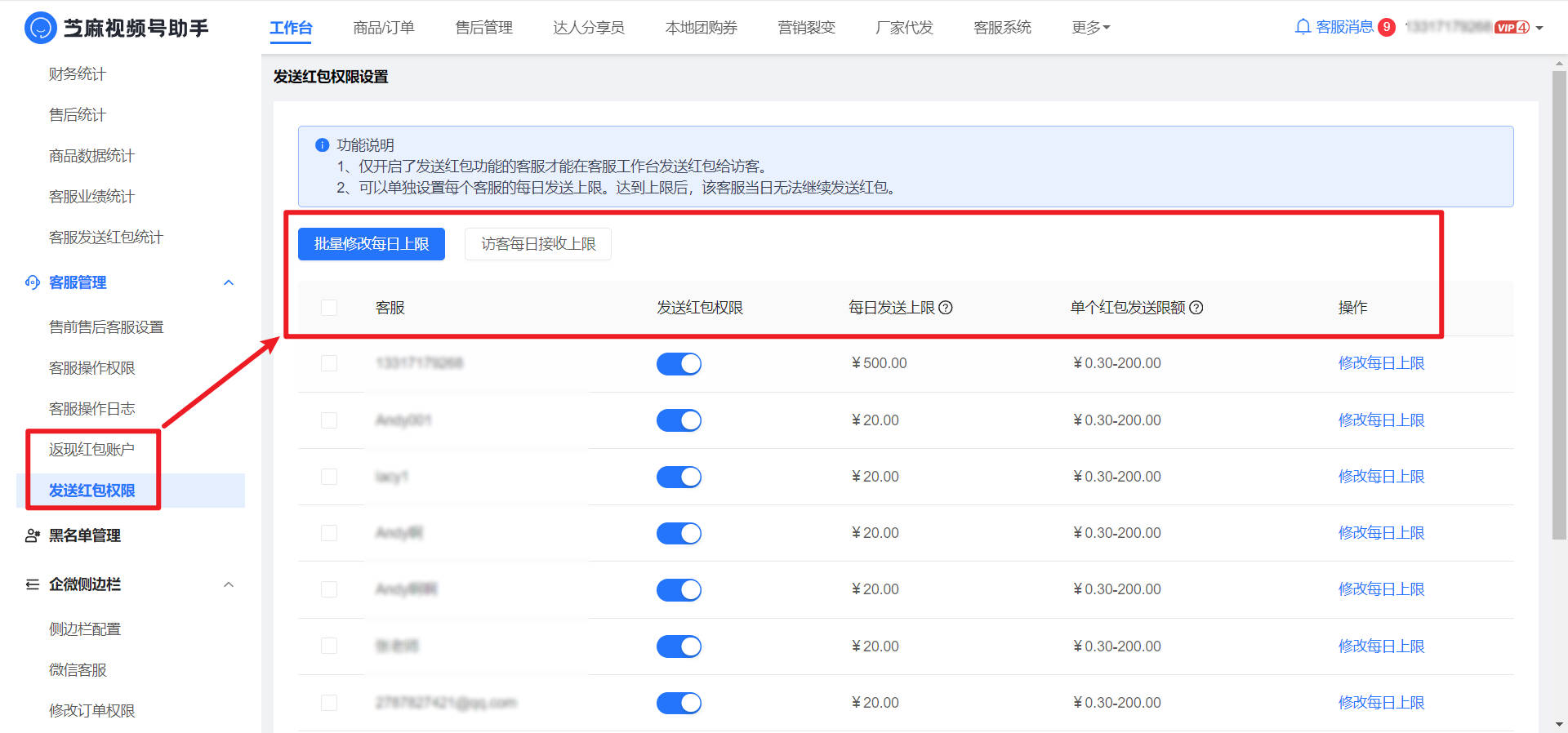Check the select-all checkbox in table header
This screenshot has height=733, width=1568.
329,308
